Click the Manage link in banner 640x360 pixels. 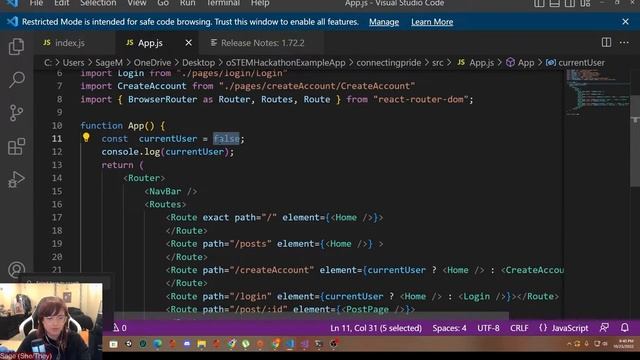pos(384,22)
